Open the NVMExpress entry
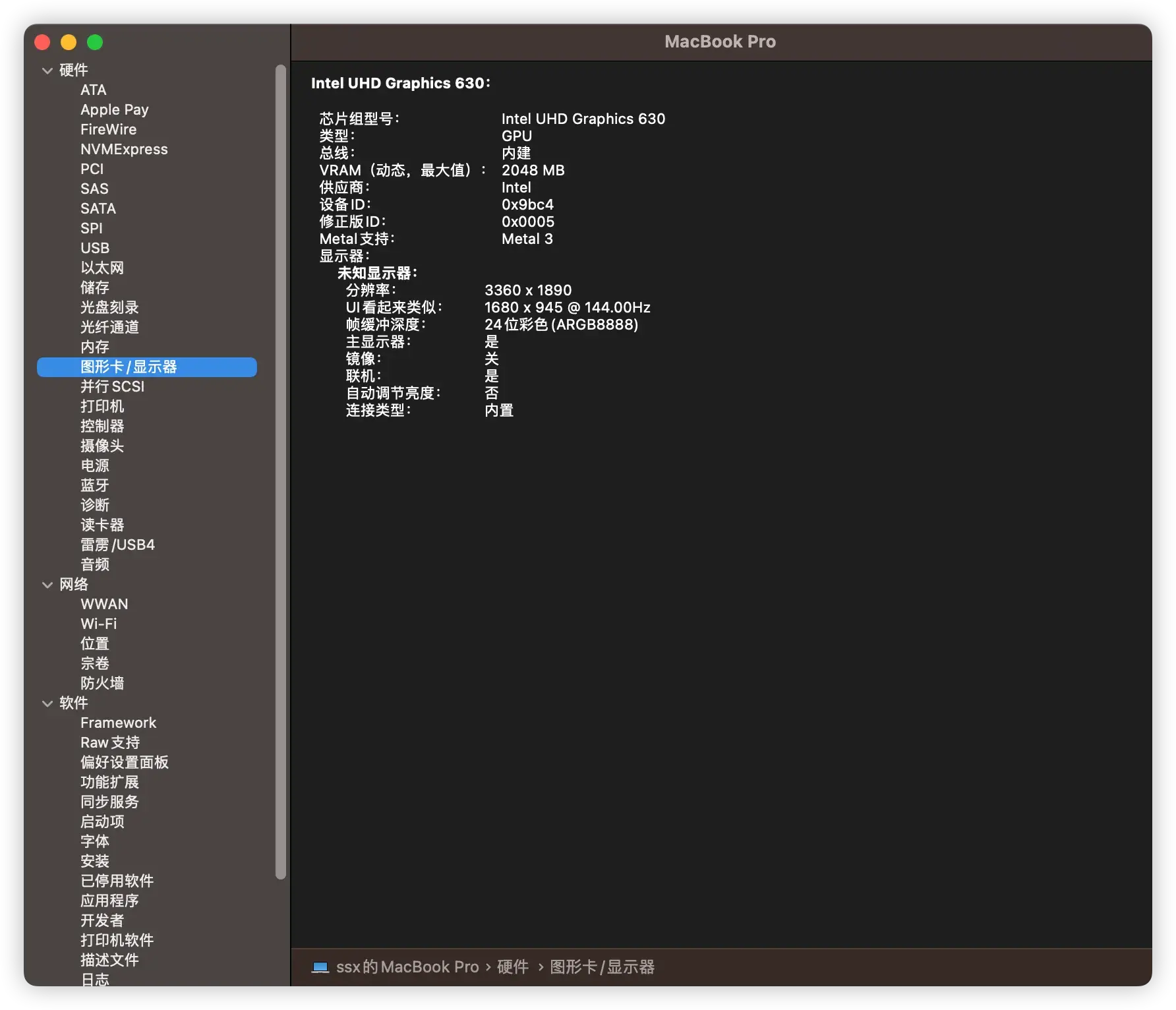 pyautogui.click(x=124, y=149)
